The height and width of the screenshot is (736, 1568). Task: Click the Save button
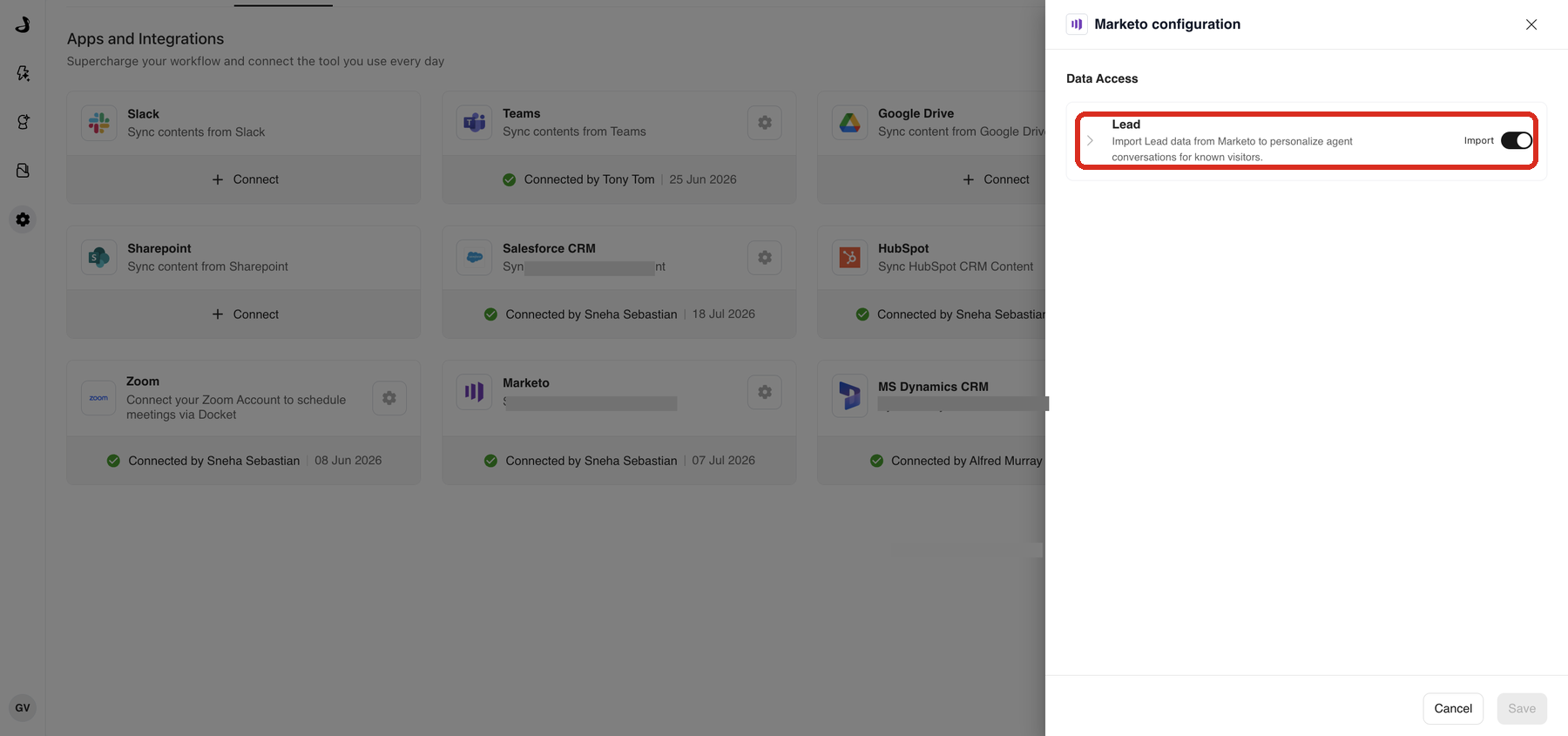point(1522,708)
